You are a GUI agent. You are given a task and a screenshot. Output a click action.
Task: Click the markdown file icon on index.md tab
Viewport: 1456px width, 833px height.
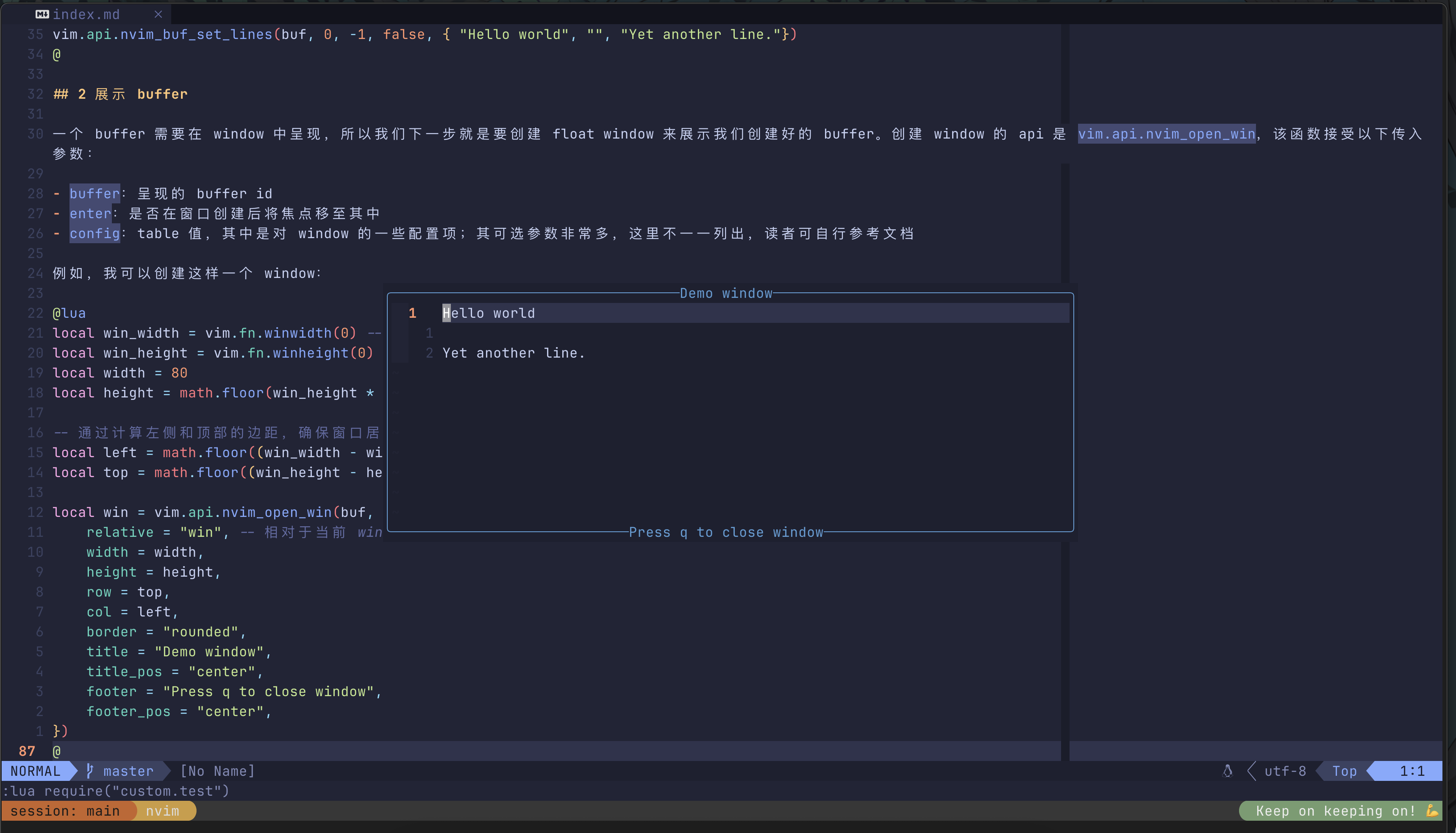42,14
